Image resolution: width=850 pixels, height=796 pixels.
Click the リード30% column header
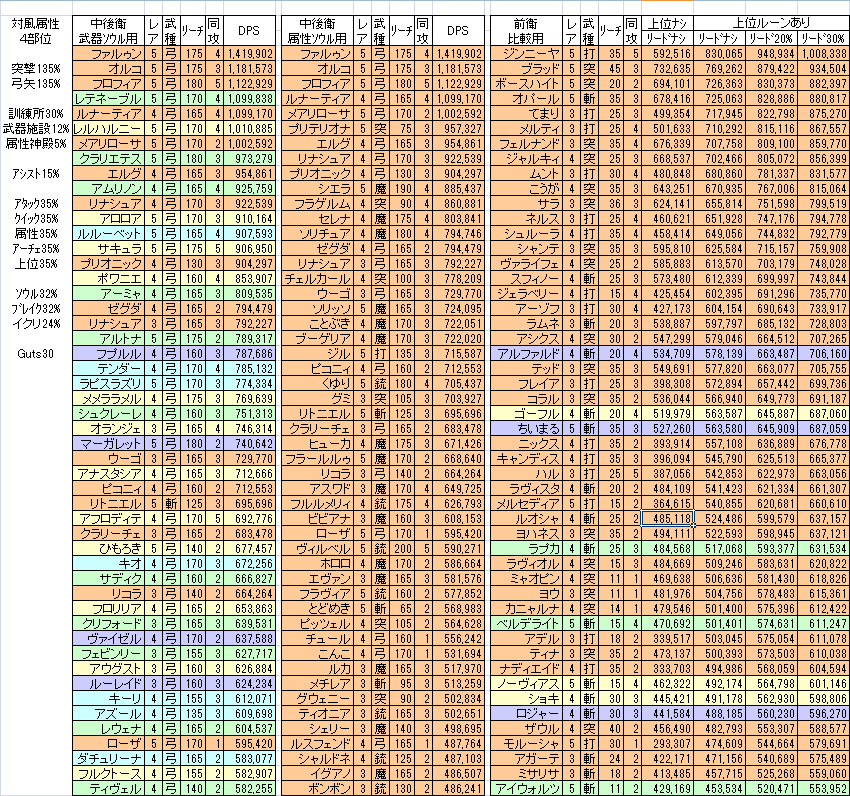[823, 38]
